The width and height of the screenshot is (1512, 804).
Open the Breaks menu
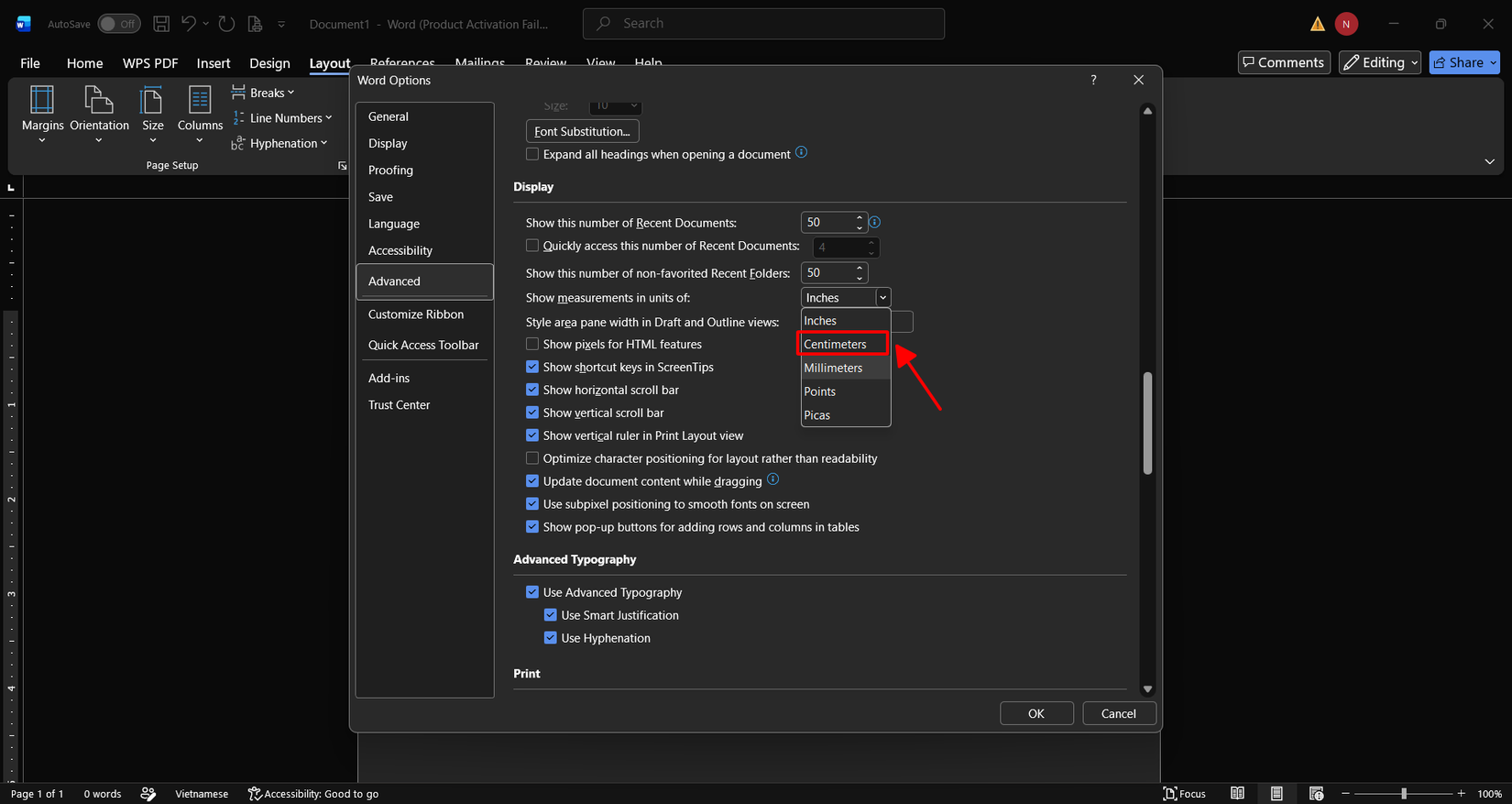[x=263, y=93]
